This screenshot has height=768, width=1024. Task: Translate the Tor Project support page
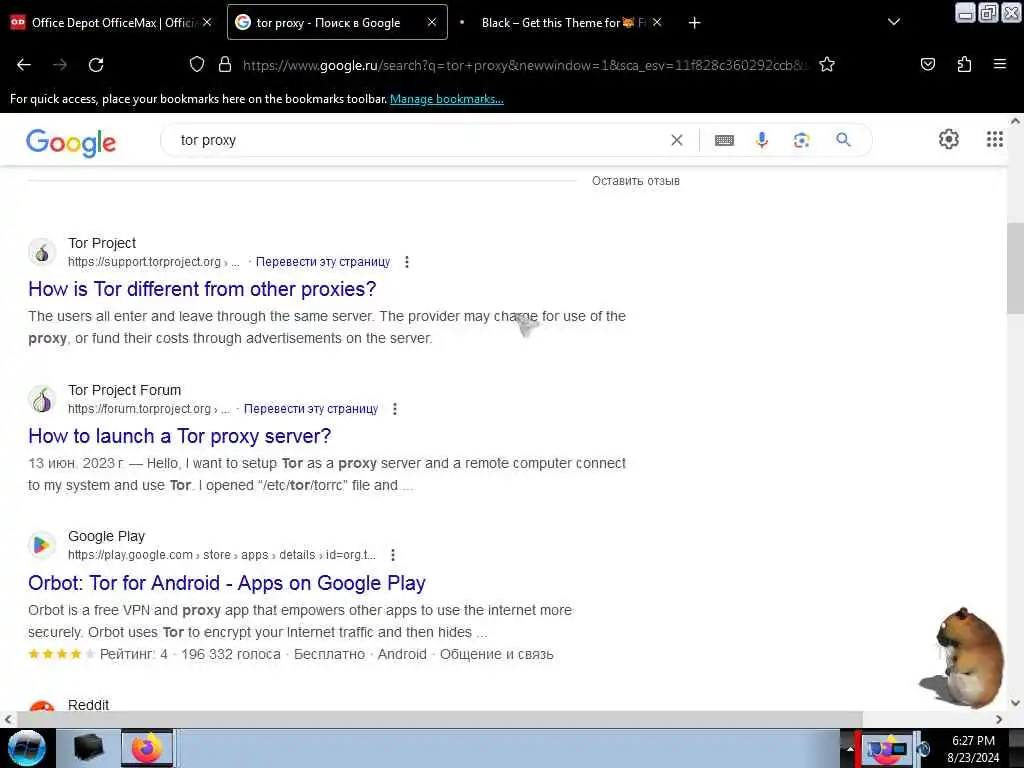[x=323, y=262]
